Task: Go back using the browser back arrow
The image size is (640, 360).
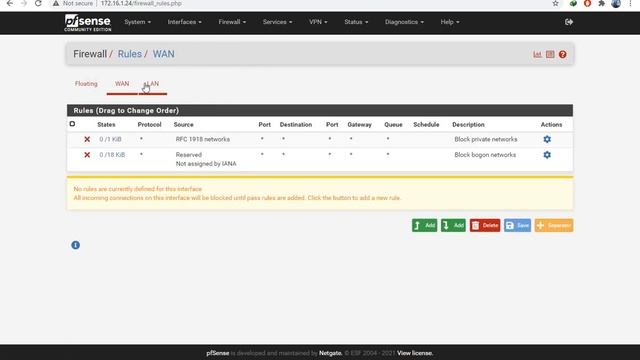Action: click(x=10, y=3)
